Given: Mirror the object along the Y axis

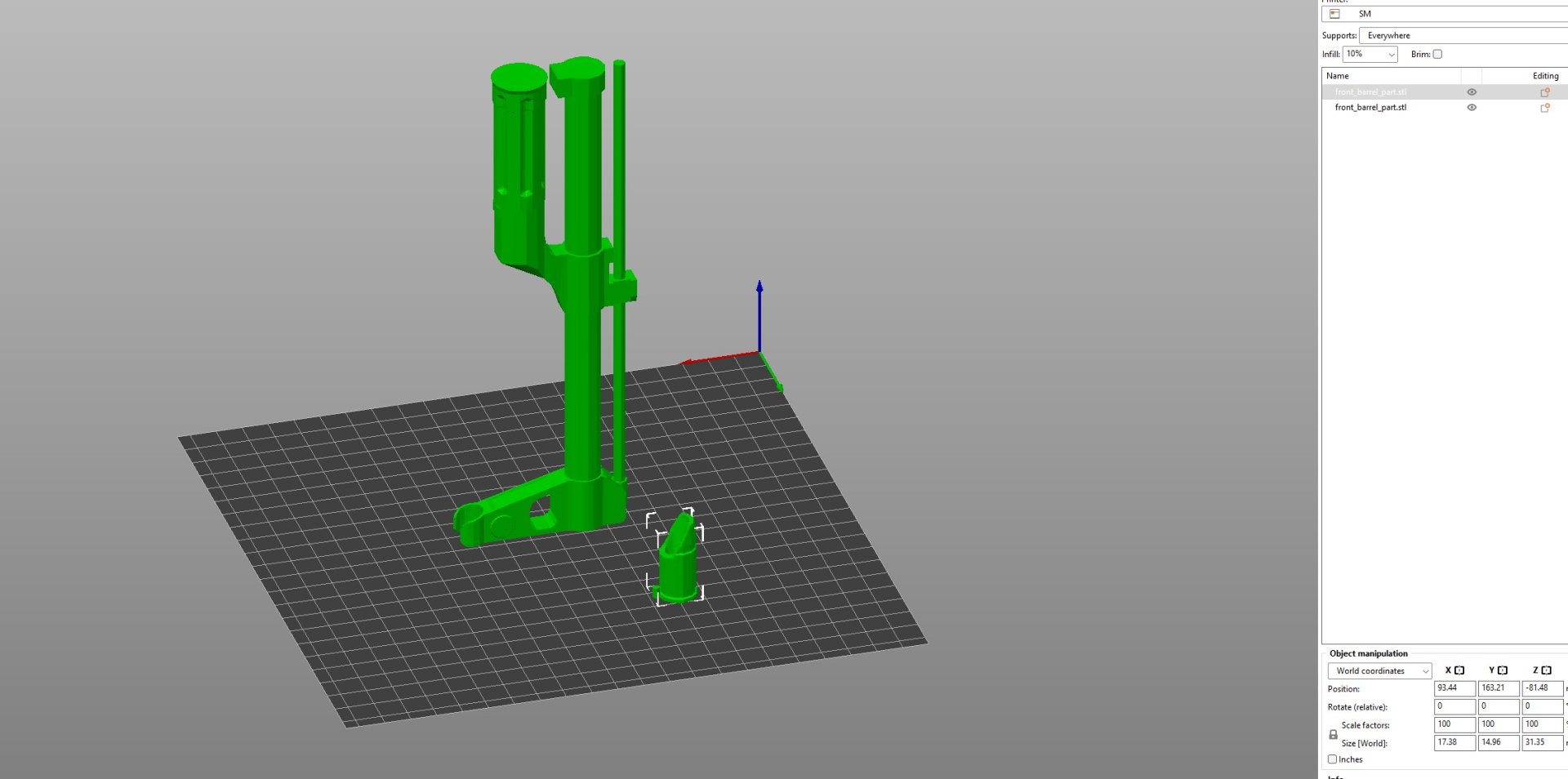Looking at the screenshot, I should click(x=1503, y=670).
